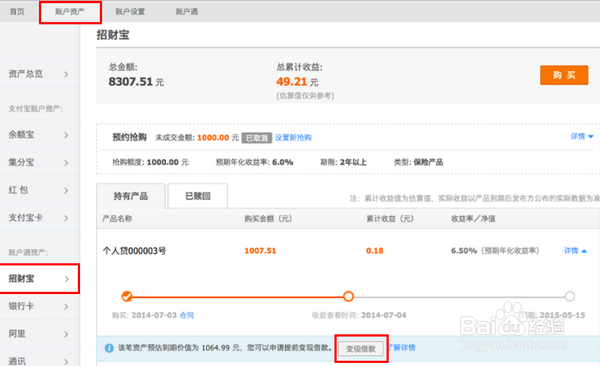Open 支付宝卡 sidebar item
The height and width of the screenshot is (366, 600).
tap(40, 217)
